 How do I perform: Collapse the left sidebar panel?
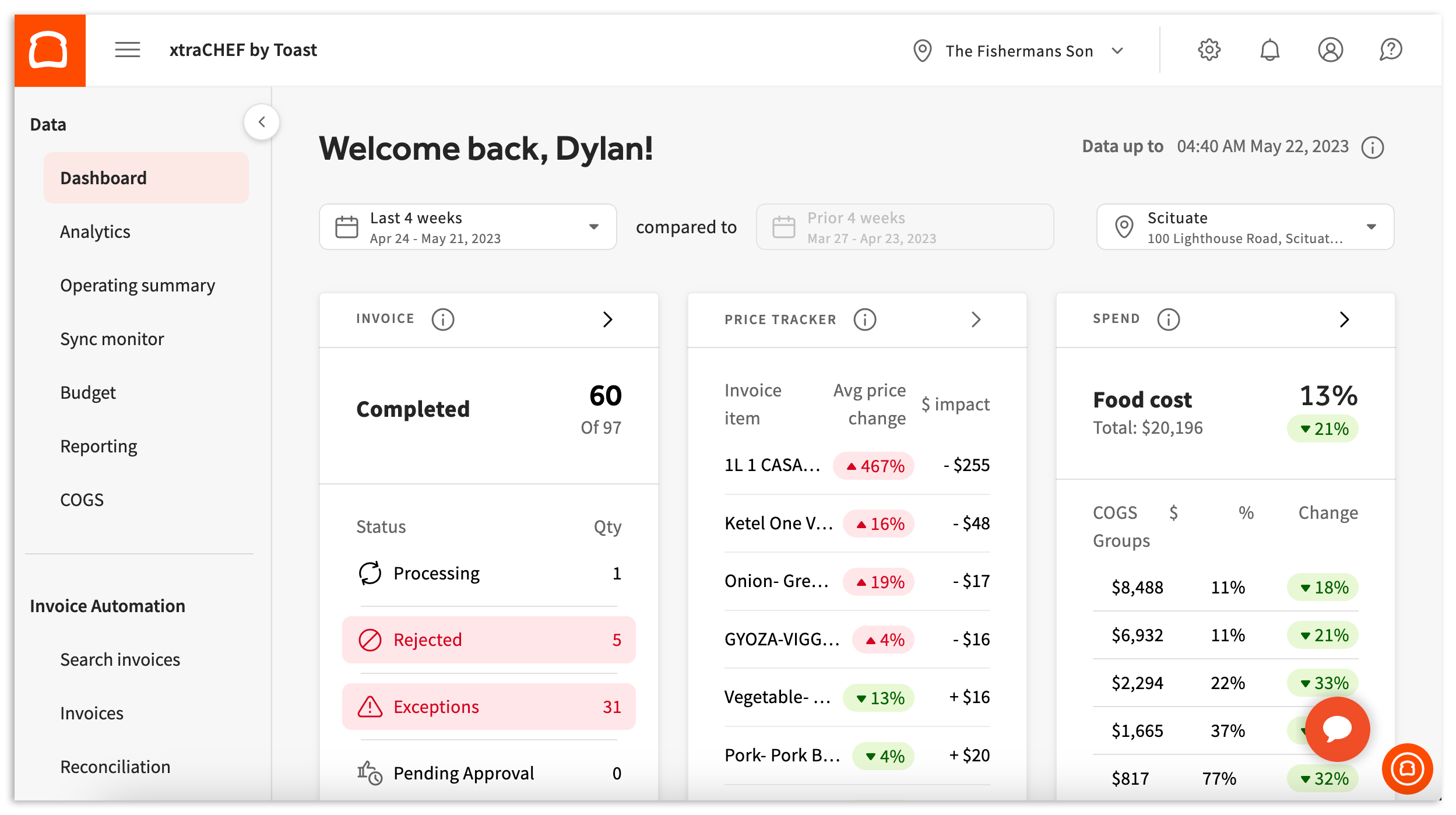pos(262,121)
